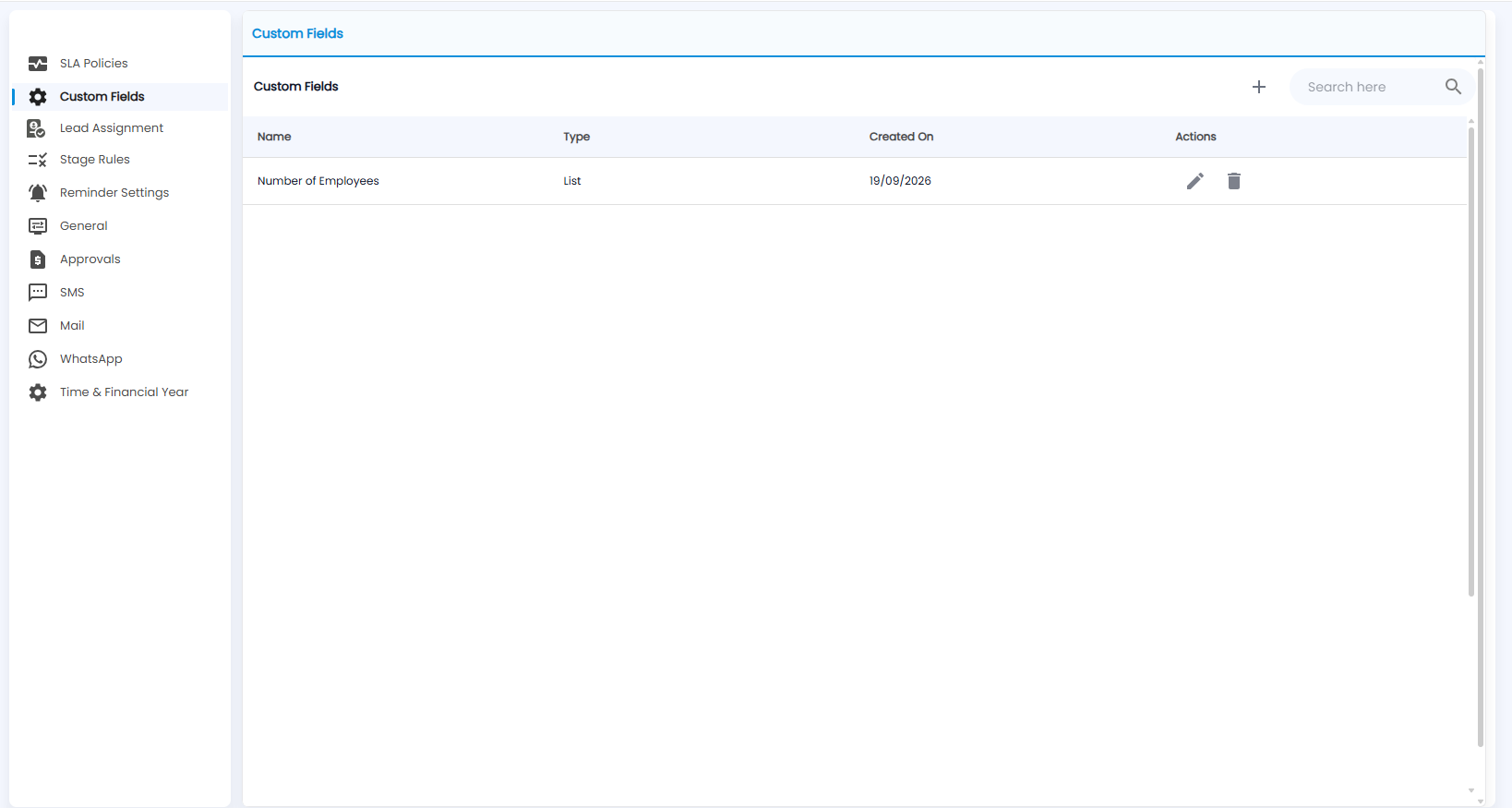Open the General settings label
The height and width of the screenshot is (808, 1512).
click(84, 226)
